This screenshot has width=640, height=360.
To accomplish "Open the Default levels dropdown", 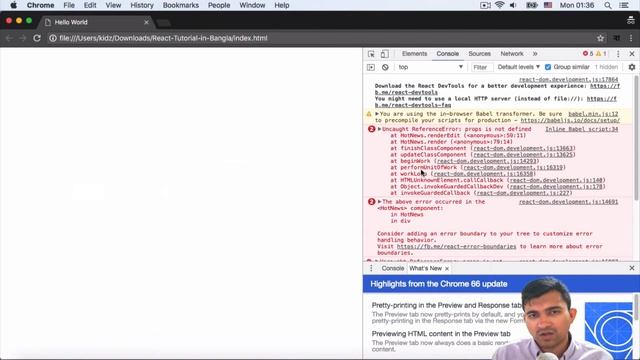I will pos(518,67).
